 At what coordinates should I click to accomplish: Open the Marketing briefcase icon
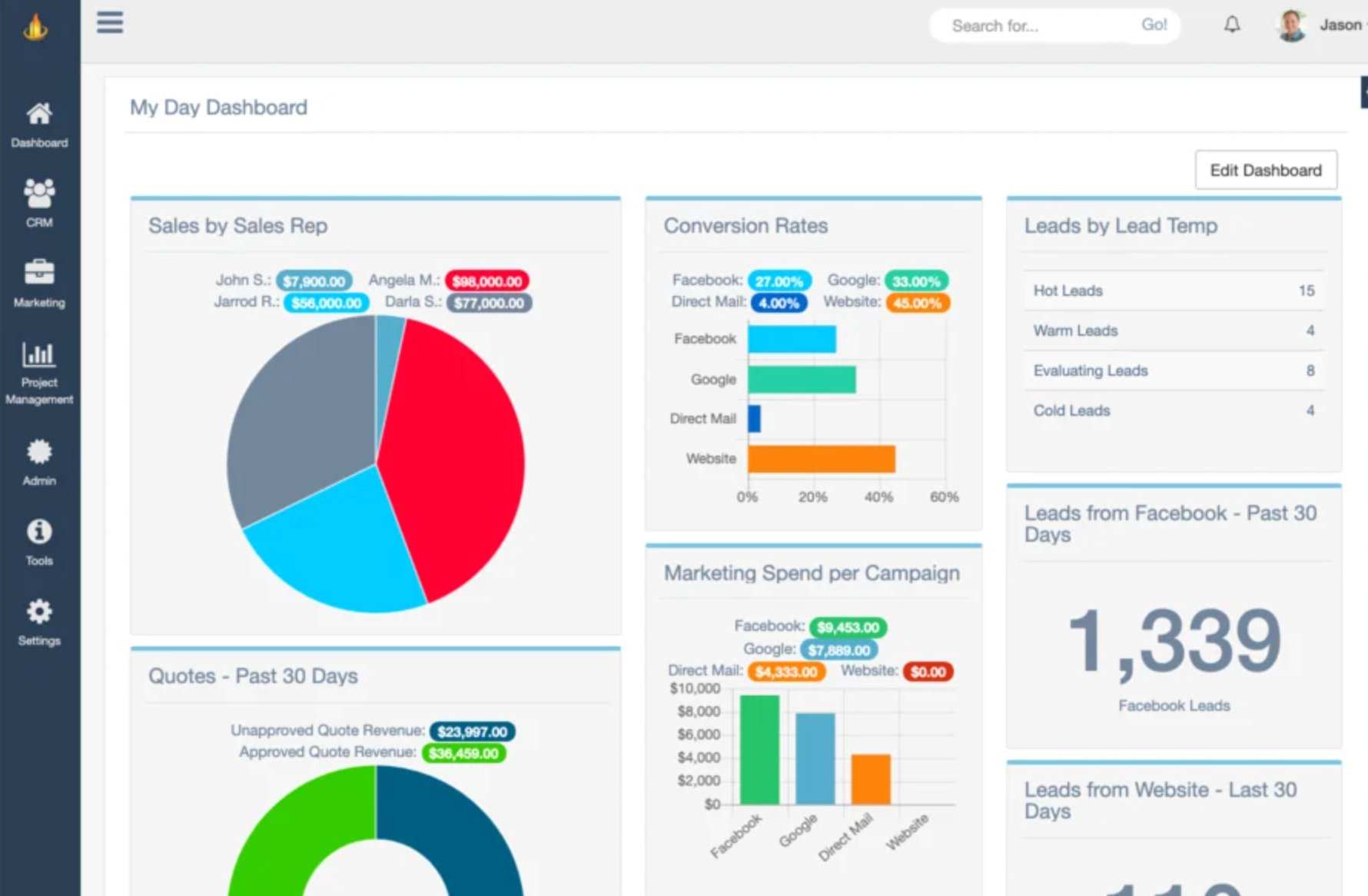pos(39,272)
